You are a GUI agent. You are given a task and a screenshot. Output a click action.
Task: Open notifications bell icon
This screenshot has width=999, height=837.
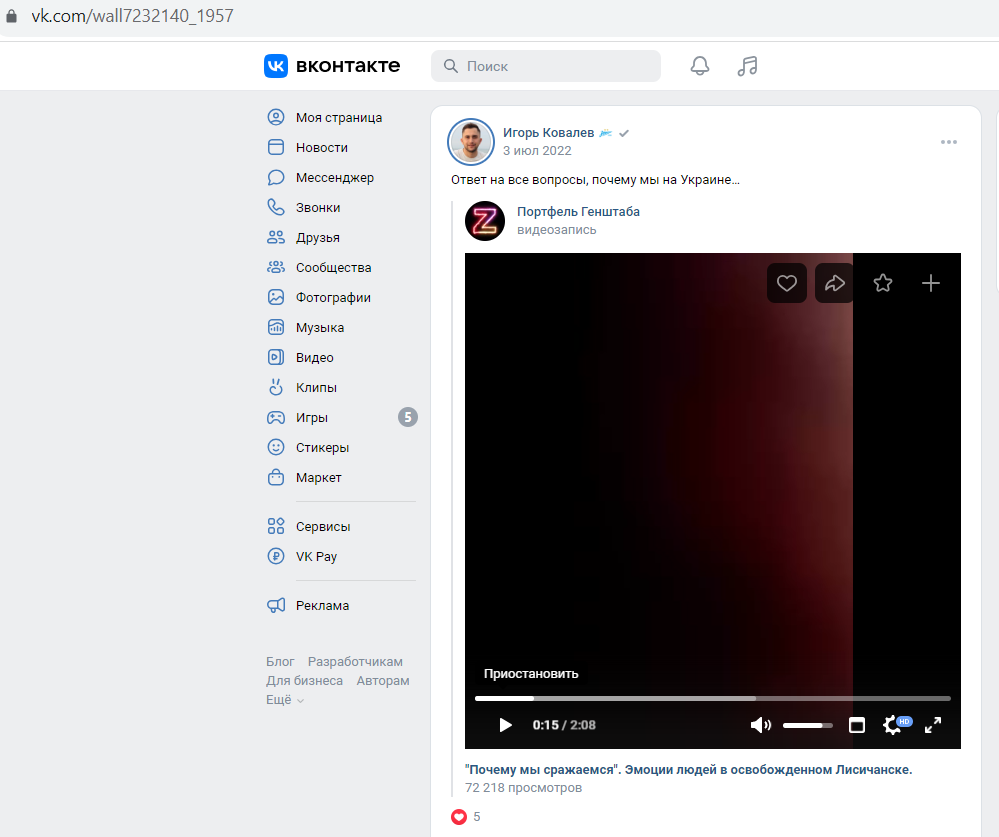700,66
